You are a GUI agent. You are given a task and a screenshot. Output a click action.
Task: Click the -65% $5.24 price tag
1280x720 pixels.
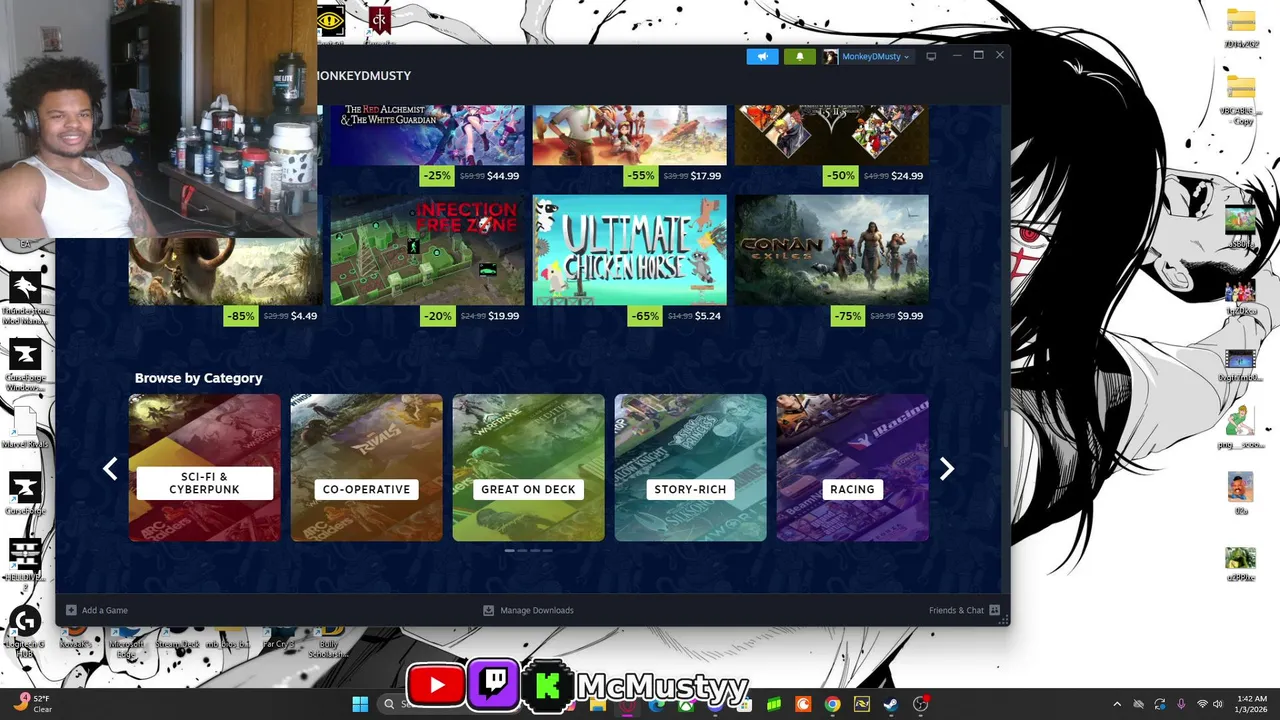[674, 315]
